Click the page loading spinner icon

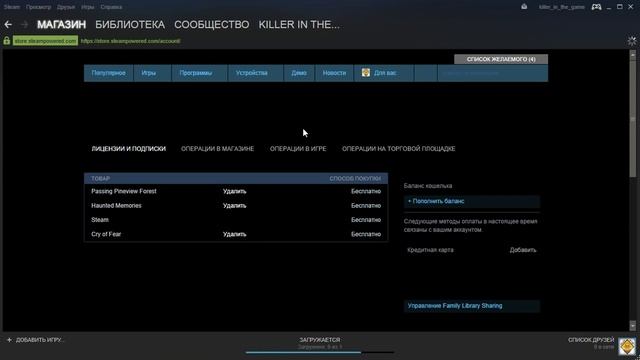(632, 41)
